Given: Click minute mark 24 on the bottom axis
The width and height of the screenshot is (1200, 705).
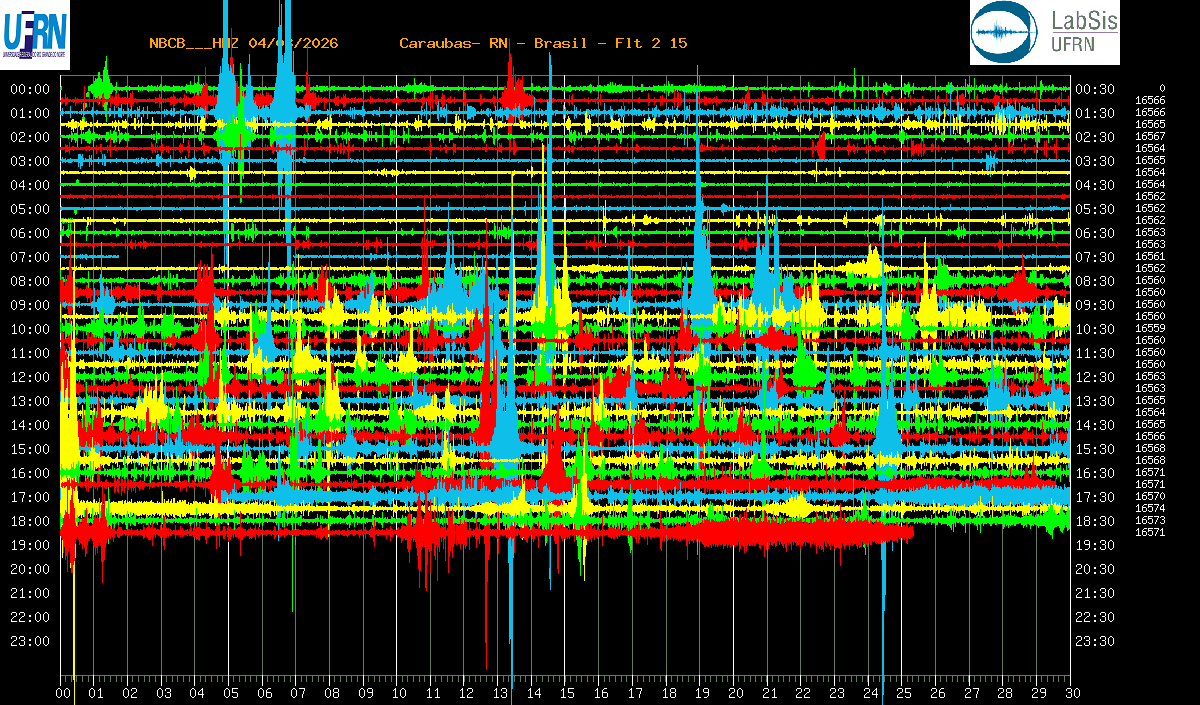Looking at the screenshot, I should pyautogui.click(x=869, y=693).
